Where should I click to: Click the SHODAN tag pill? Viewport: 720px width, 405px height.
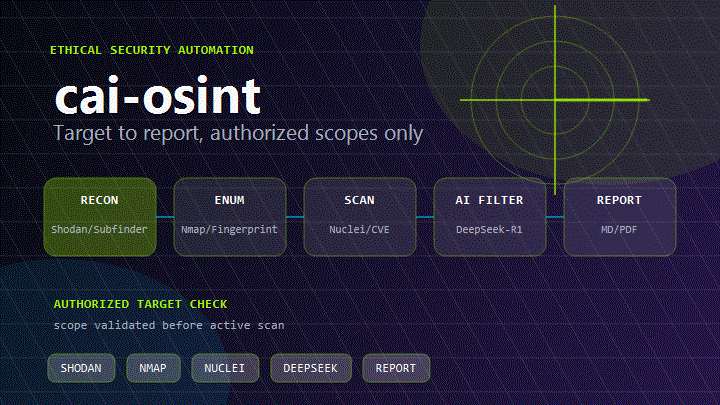[x=81, y=368]
